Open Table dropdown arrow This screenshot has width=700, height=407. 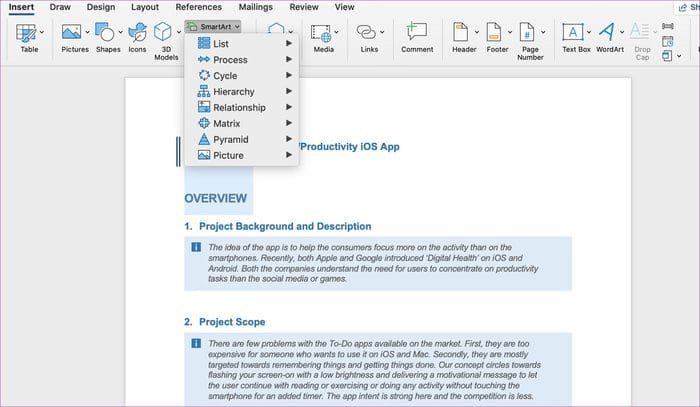[42, 32]
